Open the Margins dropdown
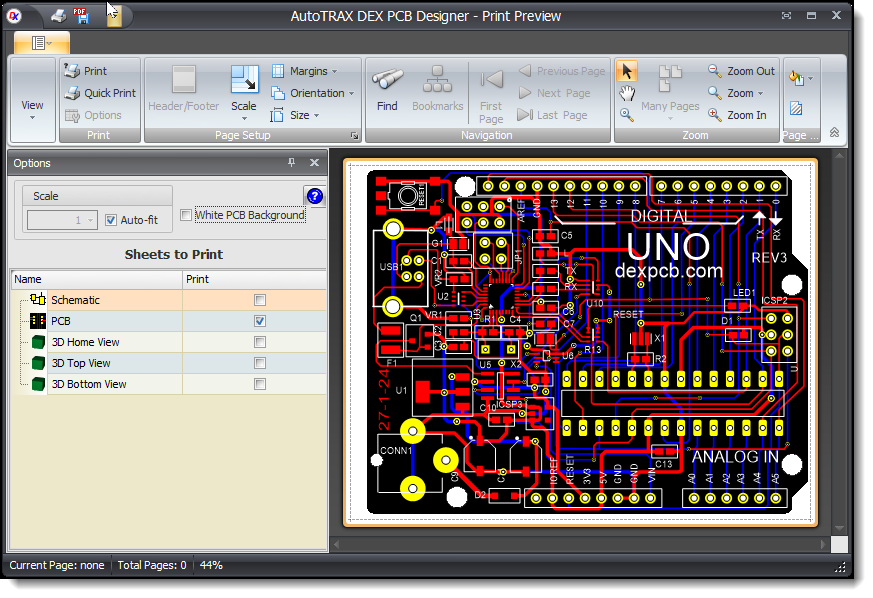Screen dimensions: 873x598 coord(305,71)
